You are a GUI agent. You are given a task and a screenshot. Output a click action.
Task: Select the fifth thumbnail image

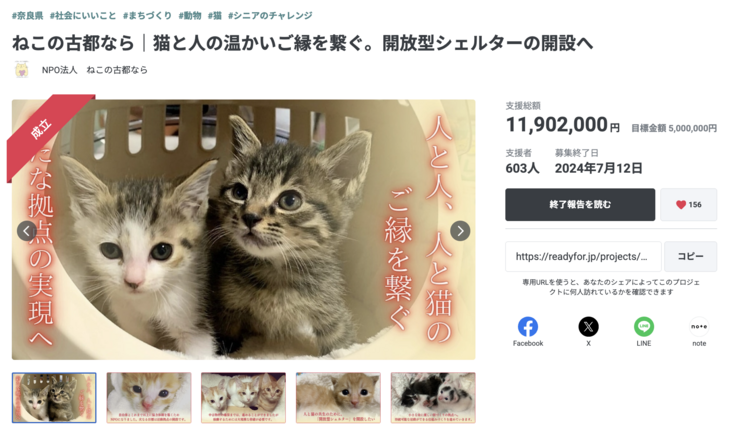(432, 398)
